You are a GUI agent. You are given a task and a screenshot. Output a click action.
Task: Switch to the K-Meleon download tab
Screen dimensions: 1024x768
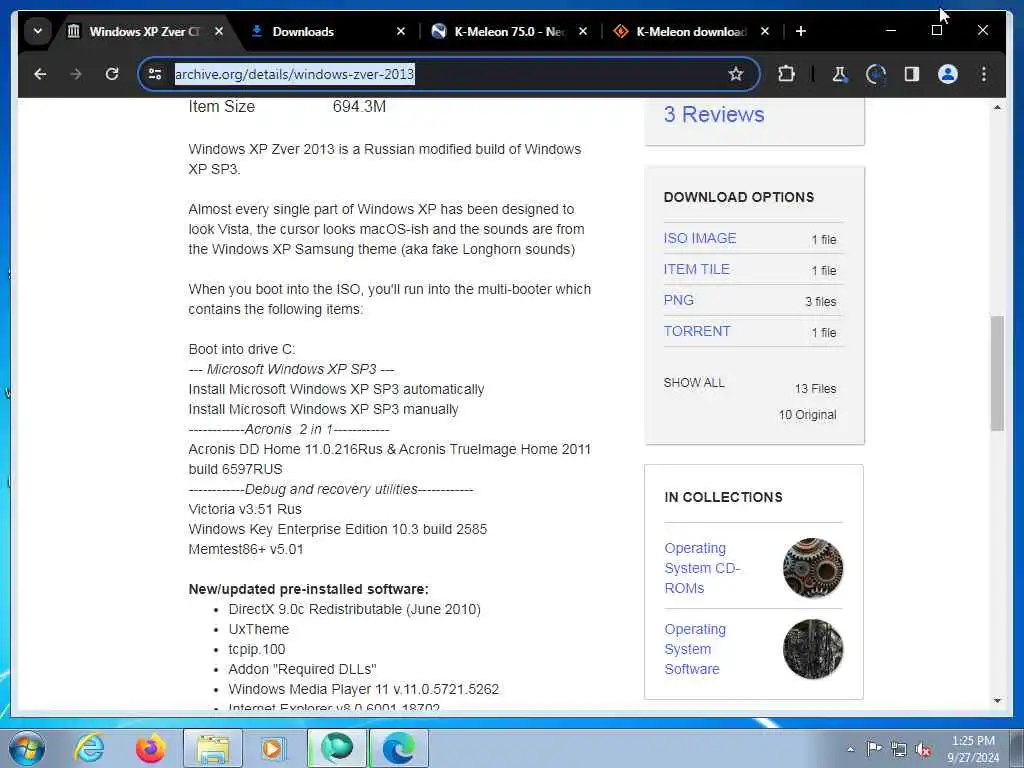tap(691, 31)
